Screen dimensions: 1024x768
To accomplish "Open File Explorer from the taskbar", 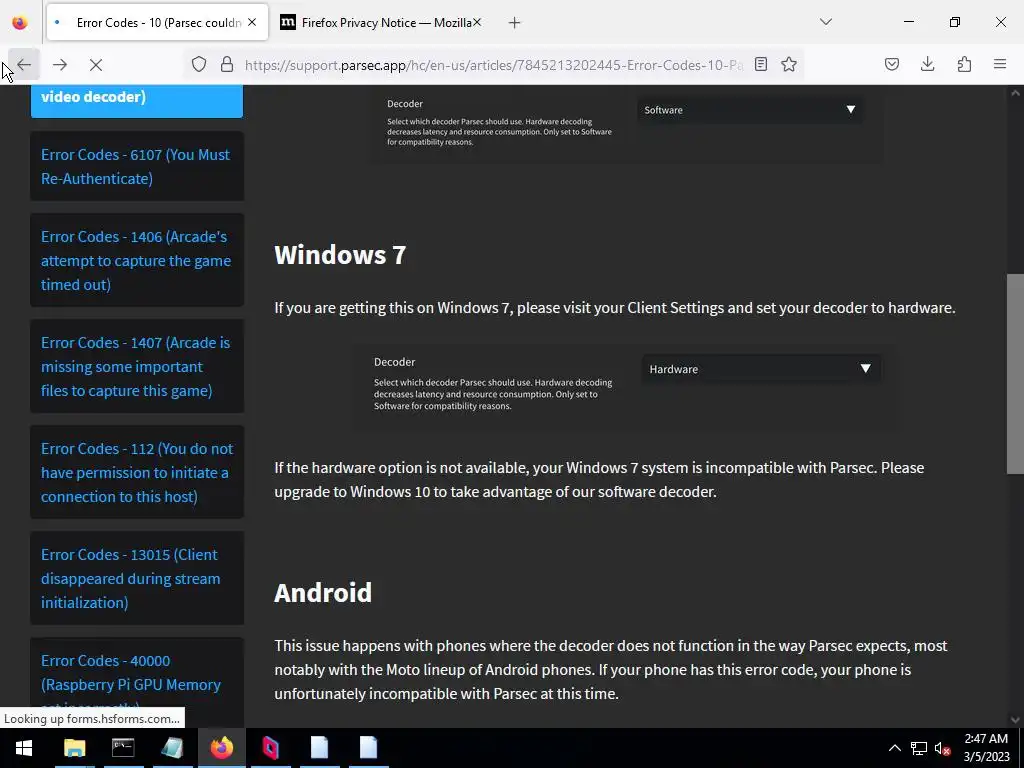I will pyautogui.click(x=74, y=748).
